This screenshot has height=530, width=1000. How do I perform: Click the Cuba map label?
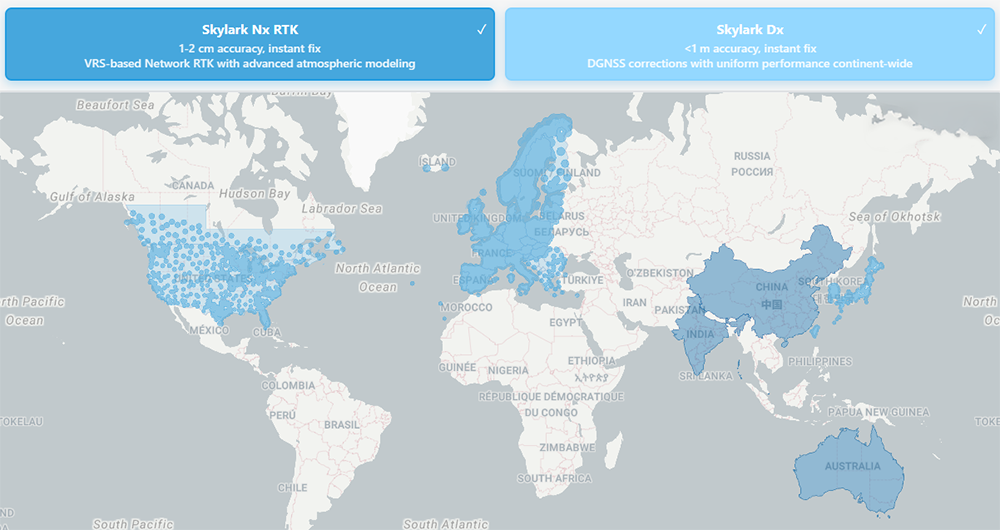click(x=267, y=333)
